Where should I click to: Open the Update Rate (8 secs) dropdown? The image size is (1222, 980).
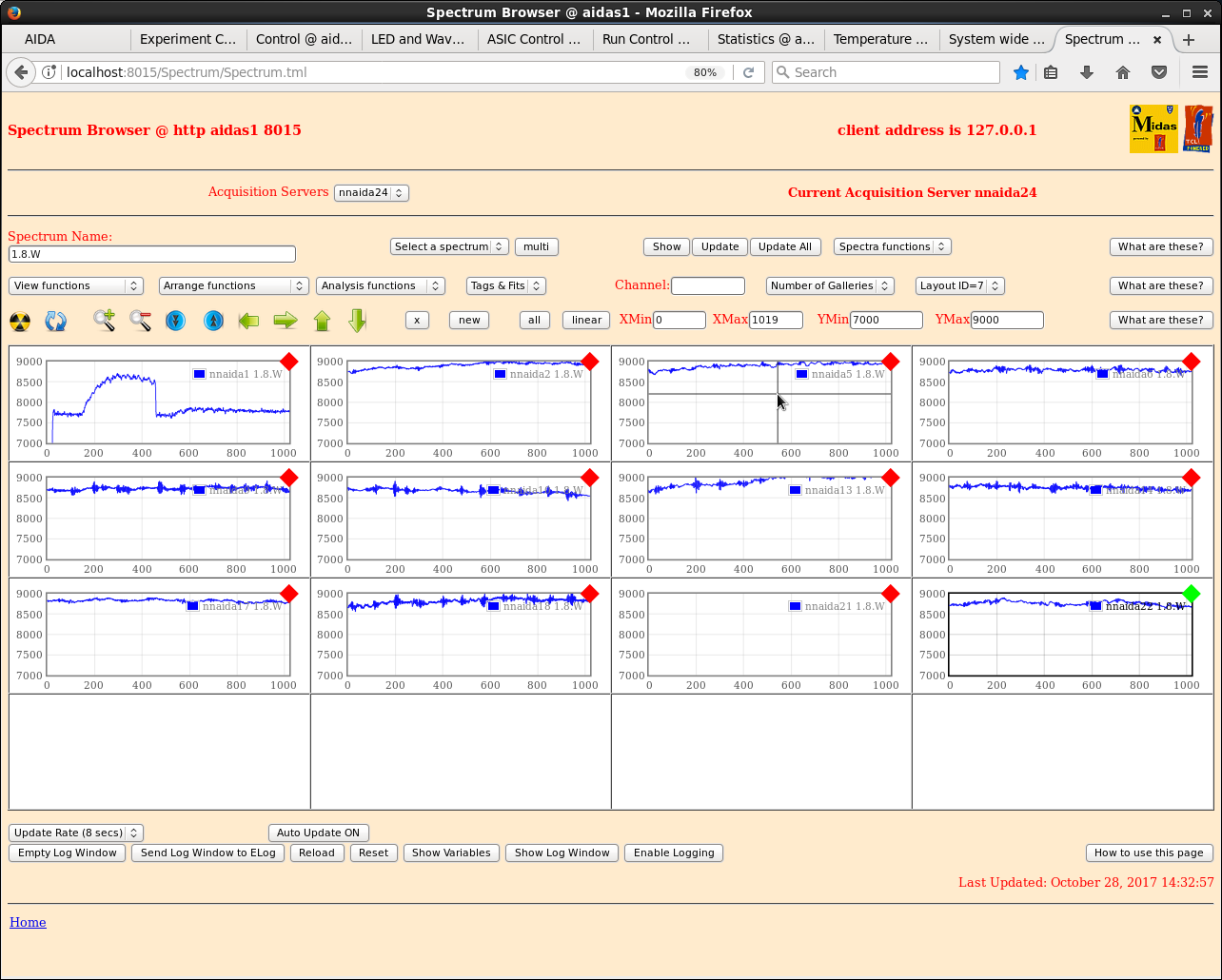(76, 833)
